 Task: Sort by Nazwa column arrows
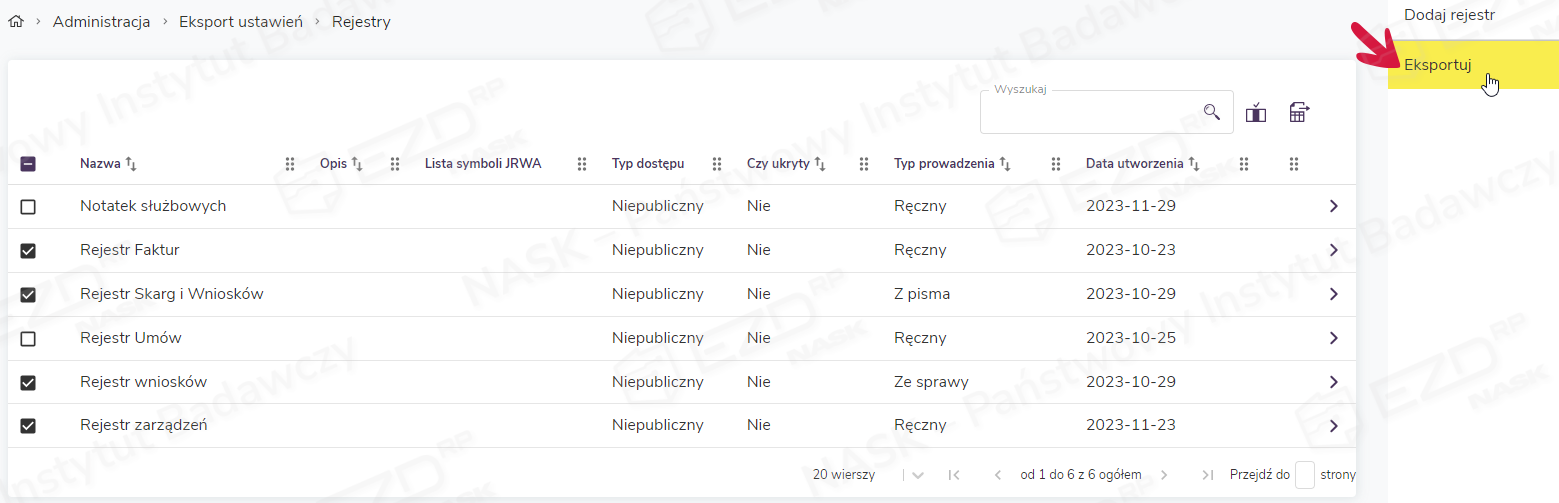tap(131, 164)
